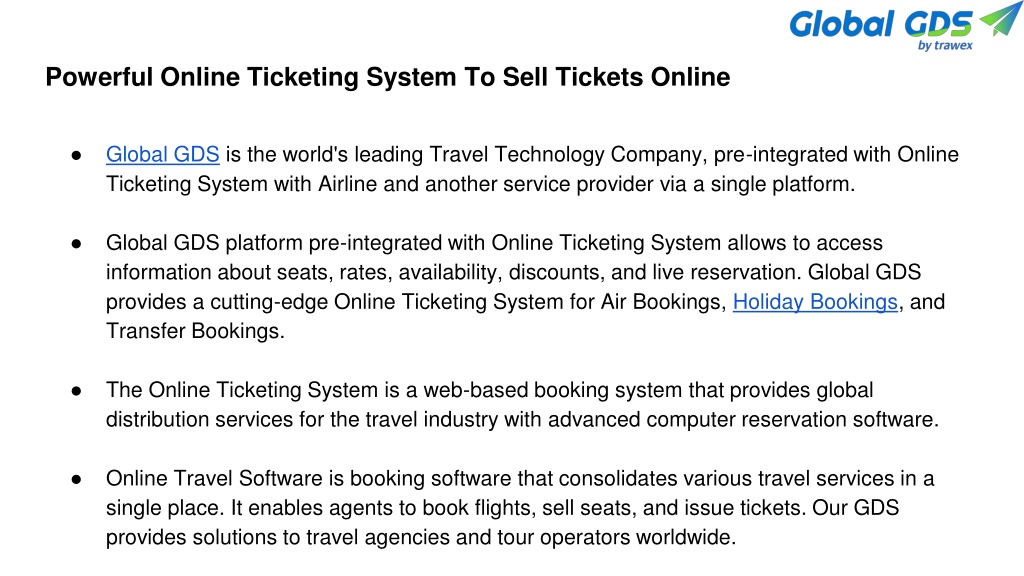Click the Global GDS logo wordmark
The width and height of the screenshot is (1024, 576).
881,24
